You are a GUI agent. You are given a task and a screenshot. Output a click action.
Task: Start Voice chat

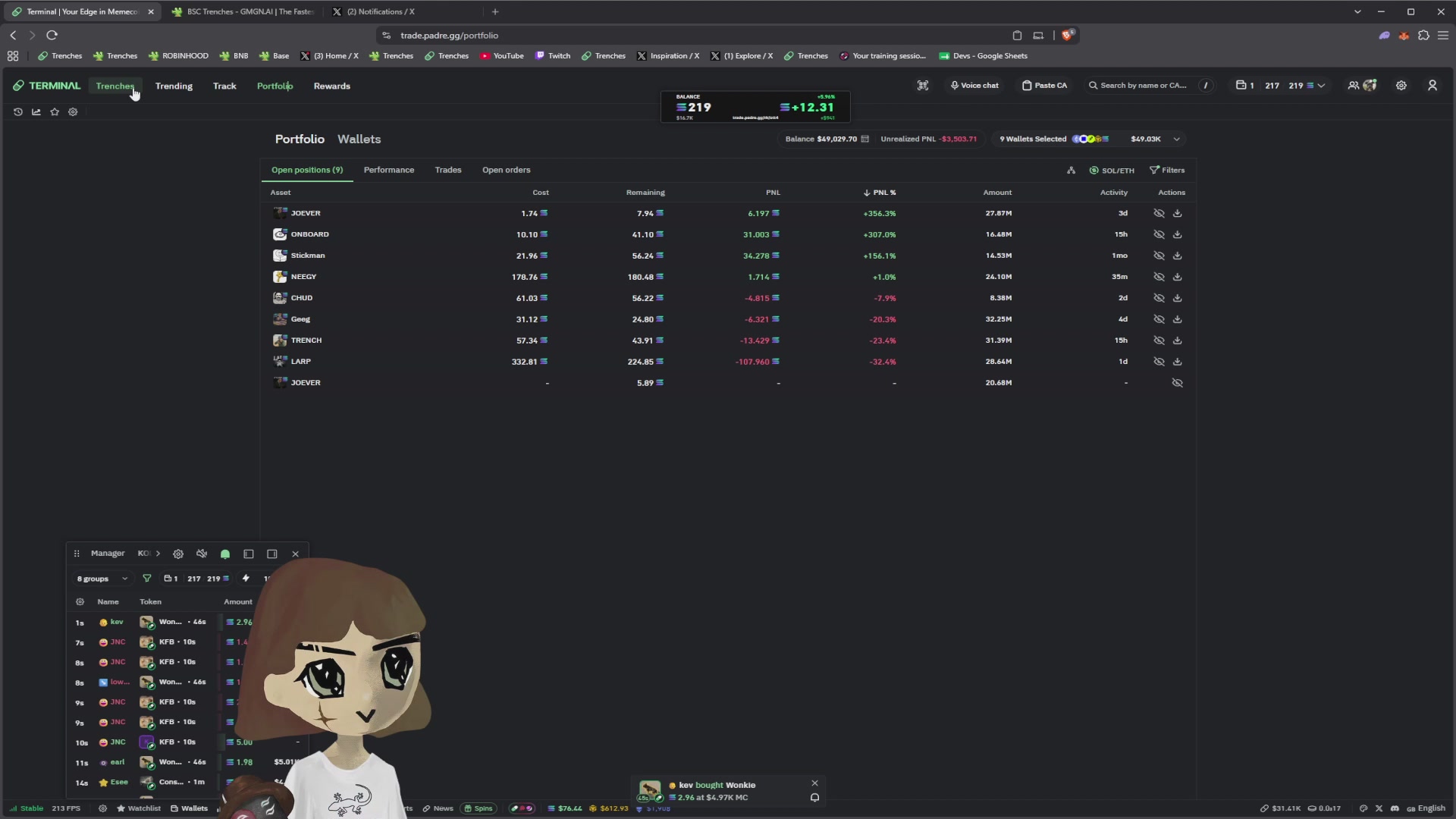click(x=974, y=86)
